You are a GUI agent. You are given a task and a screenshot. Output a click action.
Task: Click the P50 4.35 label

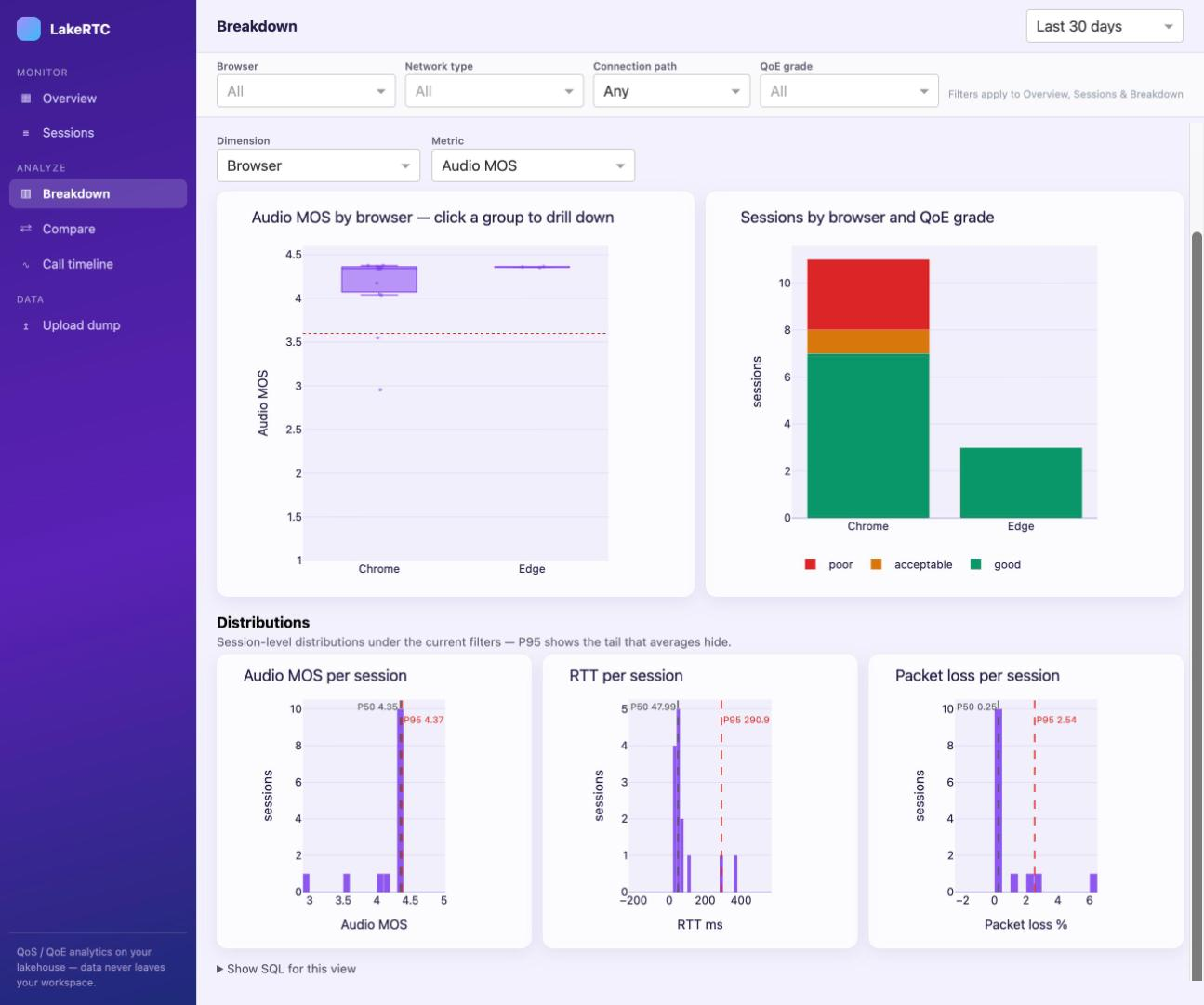(377, 707)
